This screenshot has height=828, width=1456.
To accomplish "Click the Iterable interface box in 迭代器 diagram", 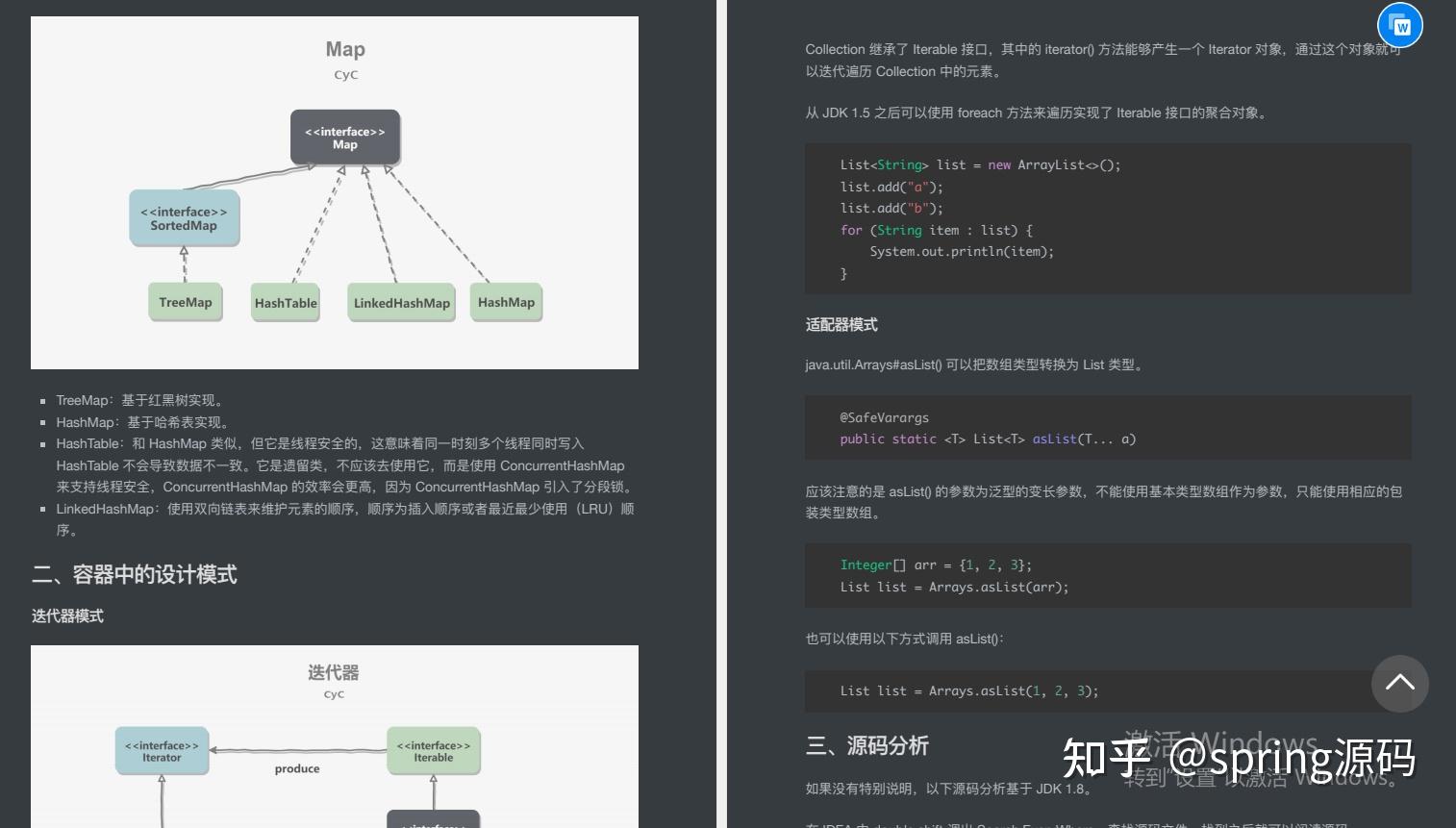I will tap(434, 750).
